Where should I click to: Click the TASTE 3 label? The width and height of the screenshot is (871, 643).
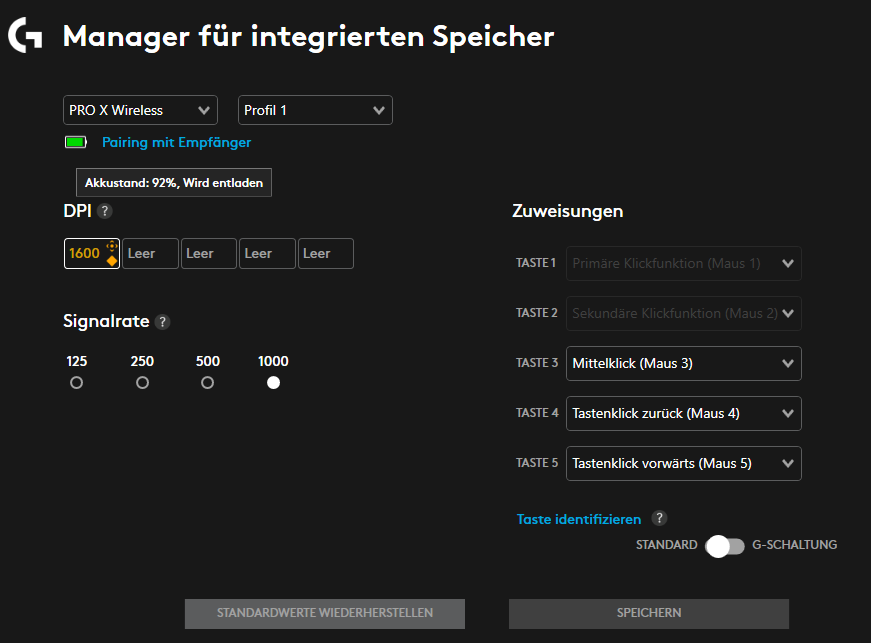pyautogui.click(x=537, y=363)
